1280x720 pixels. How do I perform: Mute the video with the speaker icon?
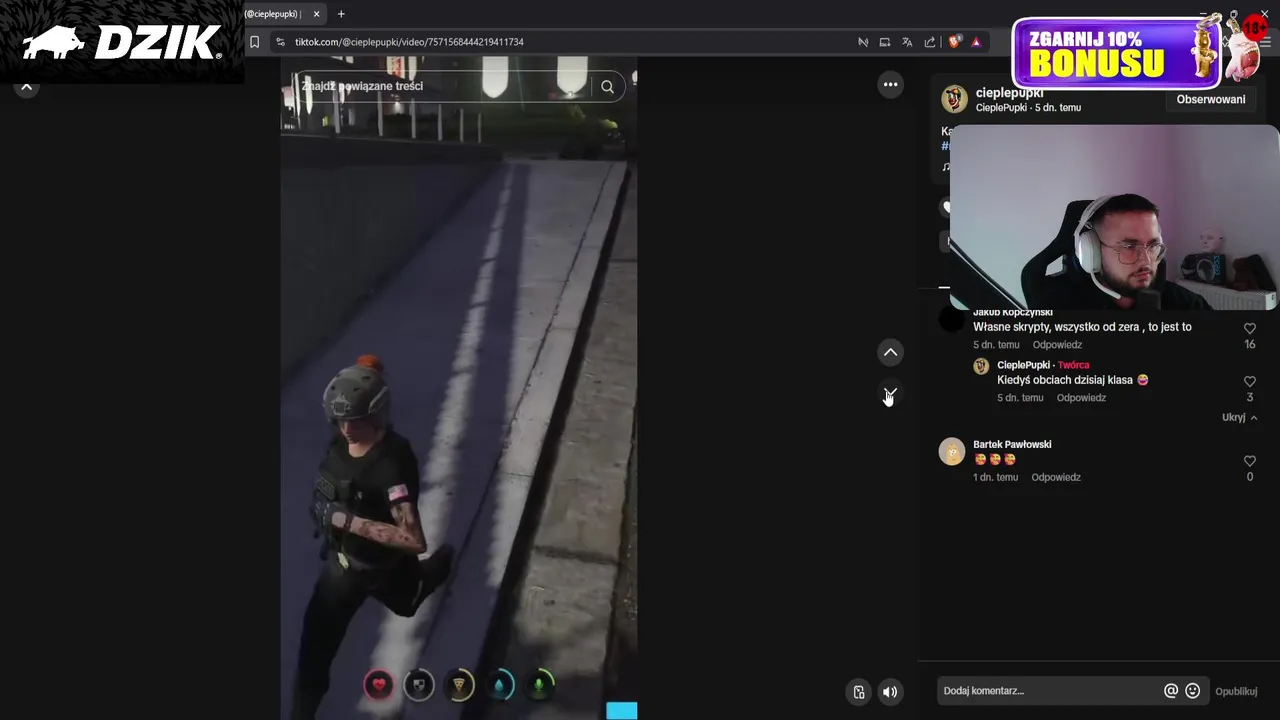890,692
